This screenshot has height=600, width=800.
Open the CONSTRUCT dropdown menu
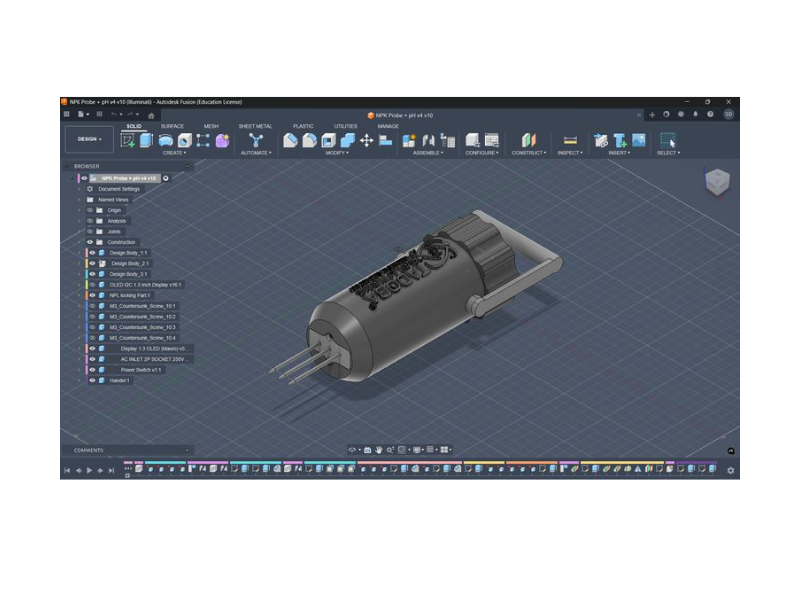click(528, 153)
